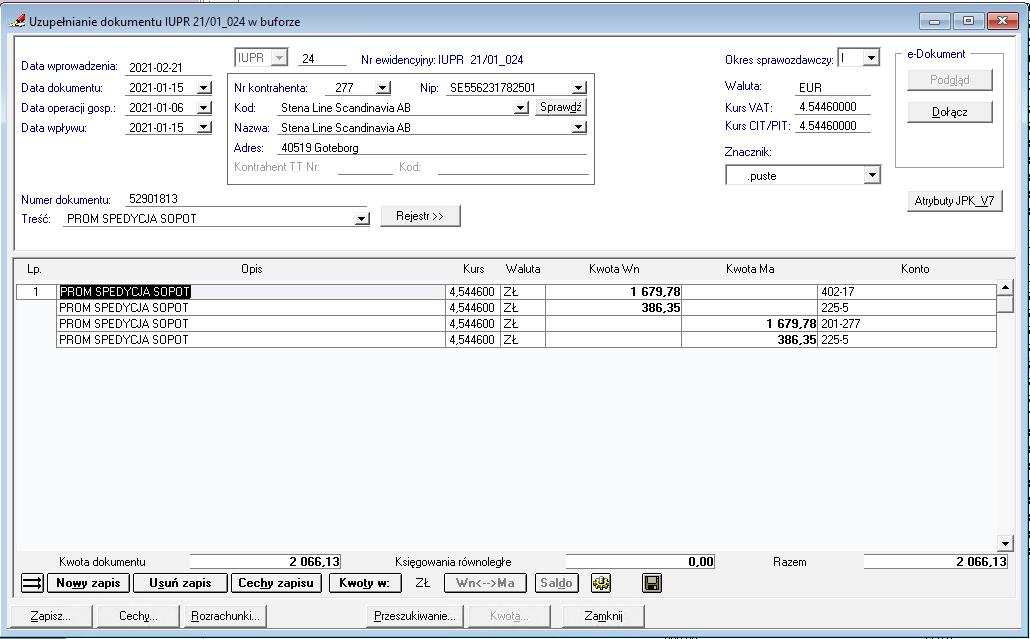This screenshot has width=1030, height=639.
Task: Expand the Nip dropdown arrow
Action: (x=579, y=88)
